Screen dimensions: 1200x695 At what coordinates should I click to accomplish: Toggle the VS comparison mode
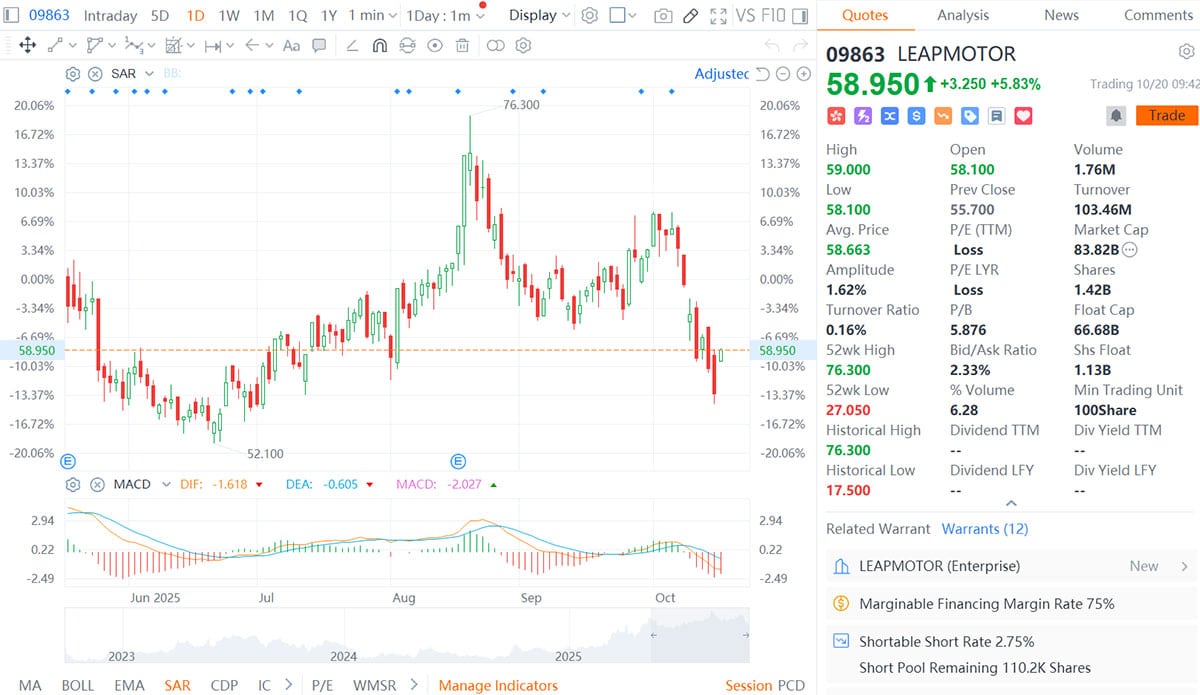[x=745, y=15]
